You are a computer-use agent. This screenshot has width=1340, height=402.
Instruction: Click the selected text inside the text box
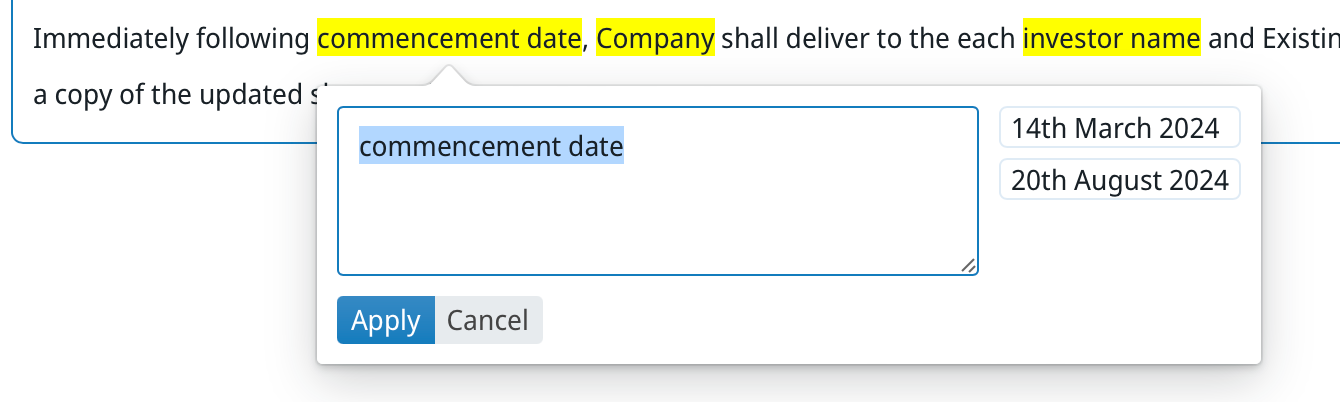[x=491, y=147]
